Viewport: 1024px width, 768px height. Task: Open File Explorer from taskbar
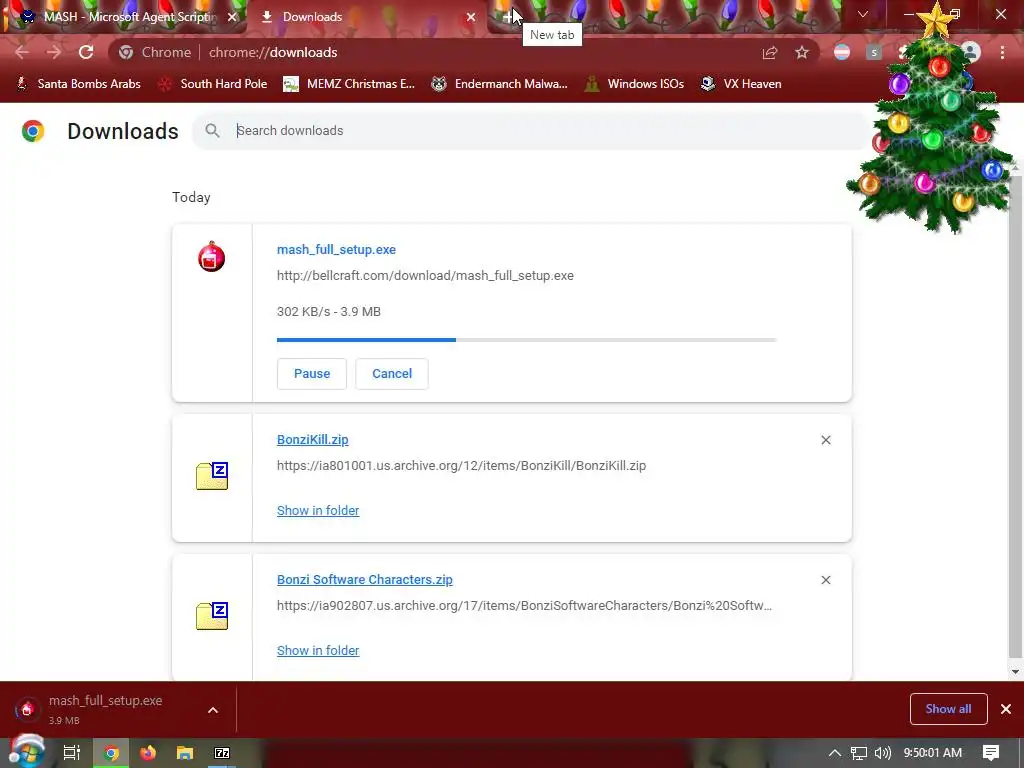(x=185, y=753)
